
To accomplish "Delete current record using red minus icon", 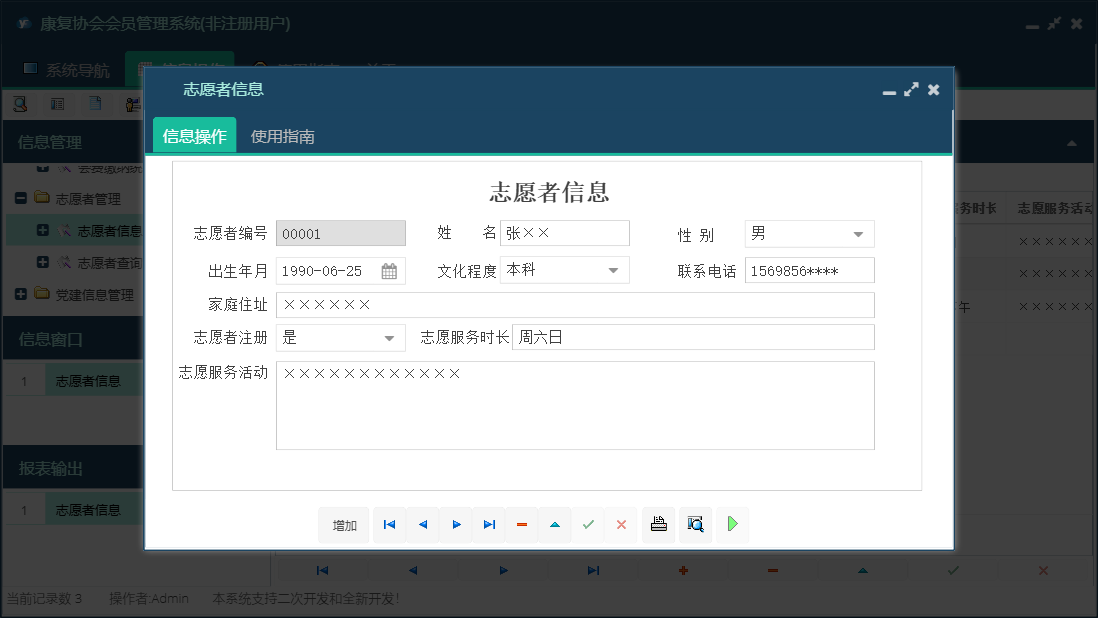I will [x=521, y=524].
